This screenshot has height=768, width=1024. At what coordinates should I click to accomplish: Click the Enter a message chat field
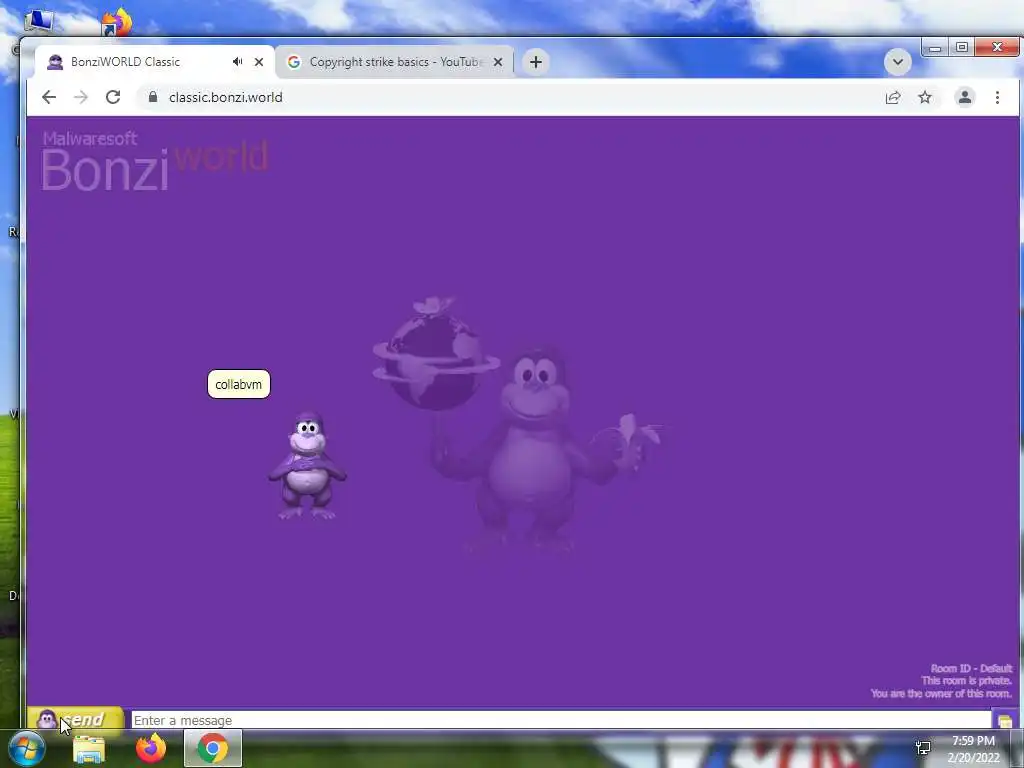pos(561,720)
